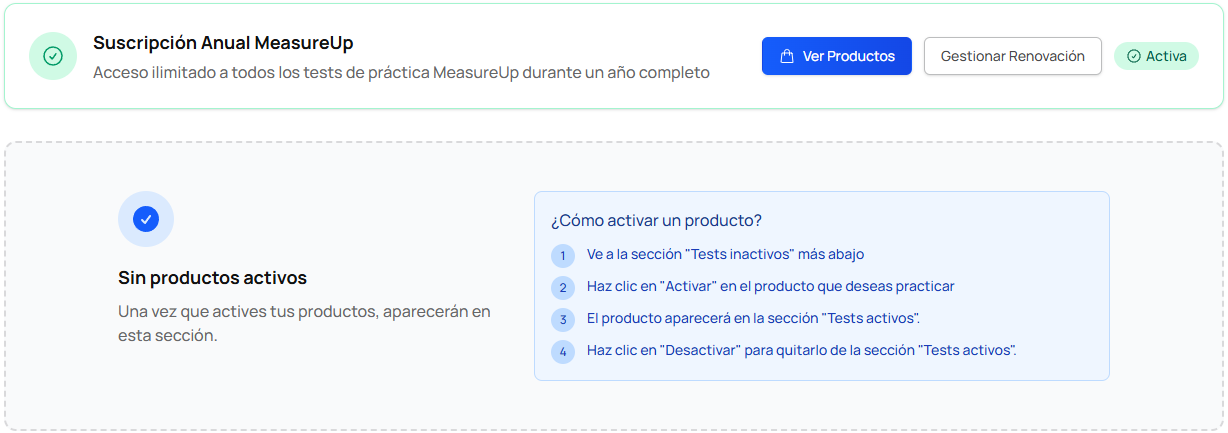1228x433 pixels.
Task: Click the shopping bag icon in Ver Productos
Action: (x=787, y=56)
